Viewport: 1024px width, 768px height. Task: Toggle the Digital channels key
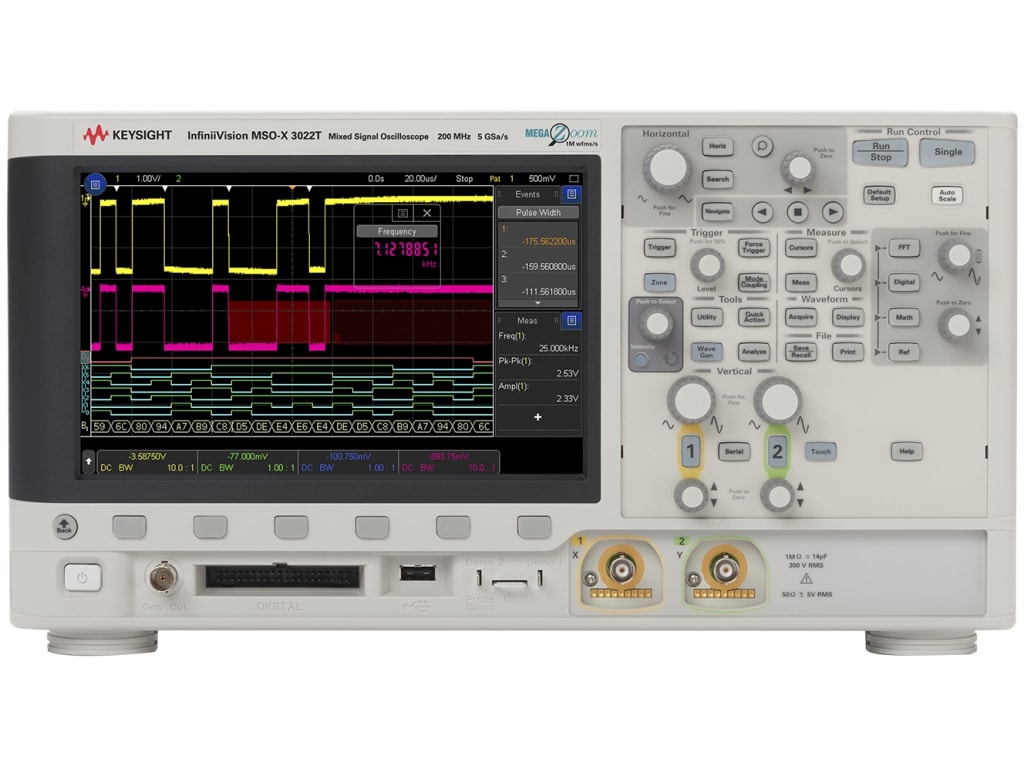[x=904, y=282]
